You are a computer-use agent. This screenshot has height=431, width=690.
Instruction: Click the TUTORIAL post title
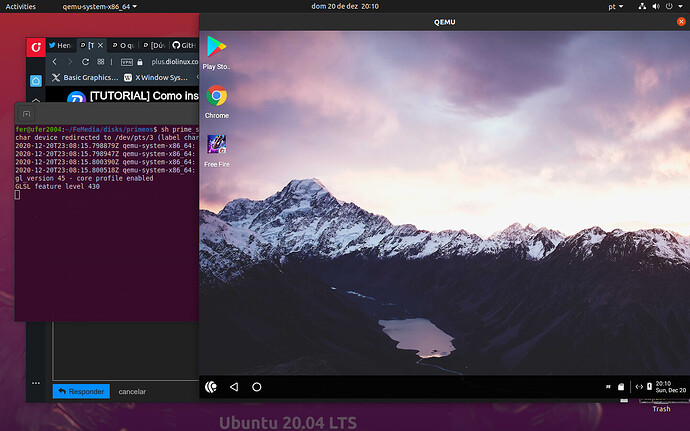coord(144,96)
